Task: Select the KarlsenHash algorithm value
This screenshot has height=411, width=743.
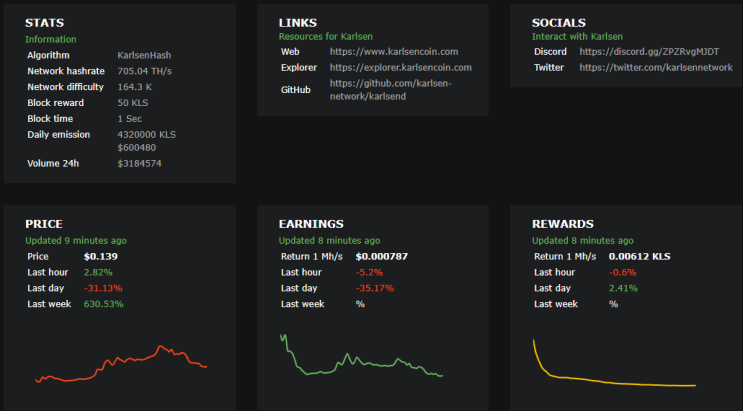Action: 144,55
